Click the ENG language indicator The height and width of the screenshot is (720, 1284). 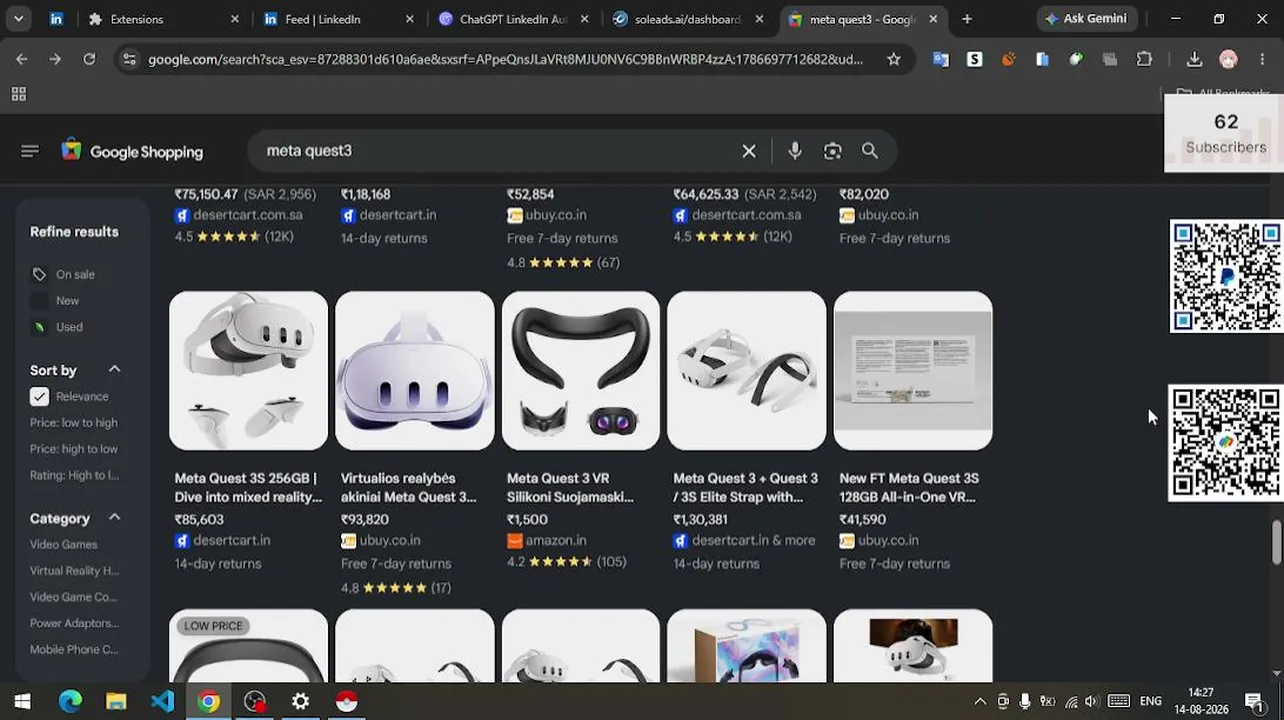(x=1151, y=701)
